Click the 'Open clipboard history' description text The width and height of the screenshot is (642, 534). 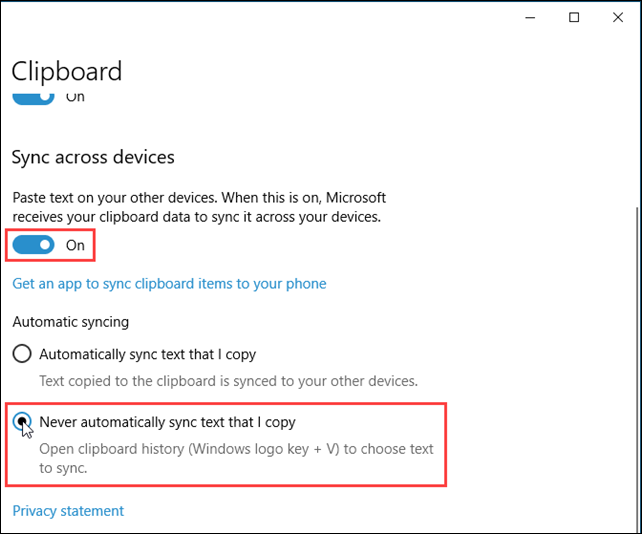pyautogui.click(x=236, y=458)
